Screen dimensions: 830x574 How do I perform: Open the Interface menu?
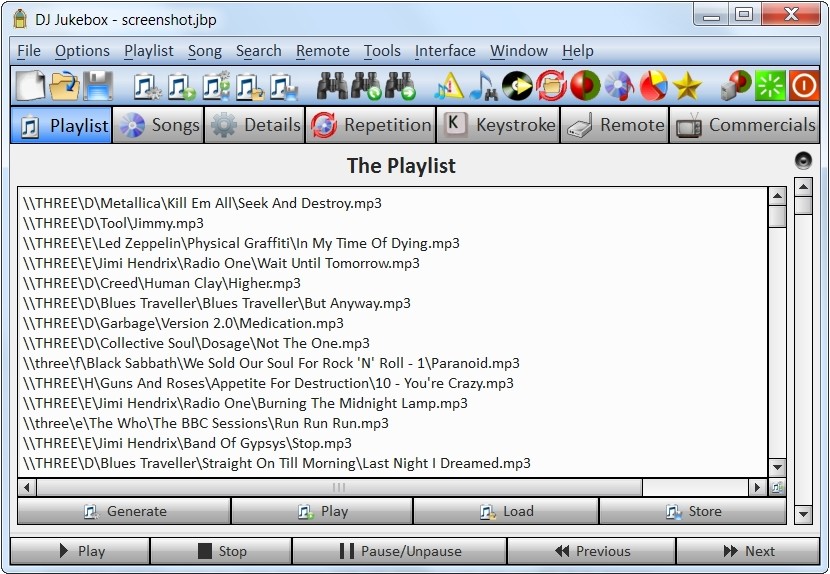click(x=445, y=51)
